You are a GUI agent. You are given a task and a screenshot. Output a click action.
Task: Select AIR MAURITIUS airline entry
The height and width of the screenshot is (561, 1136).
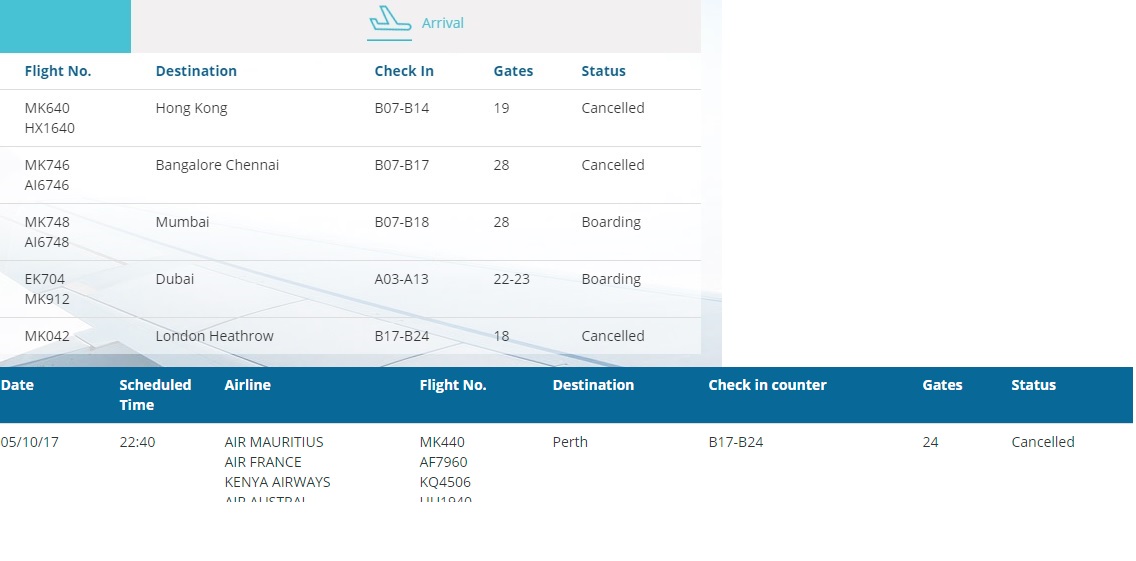274,442
